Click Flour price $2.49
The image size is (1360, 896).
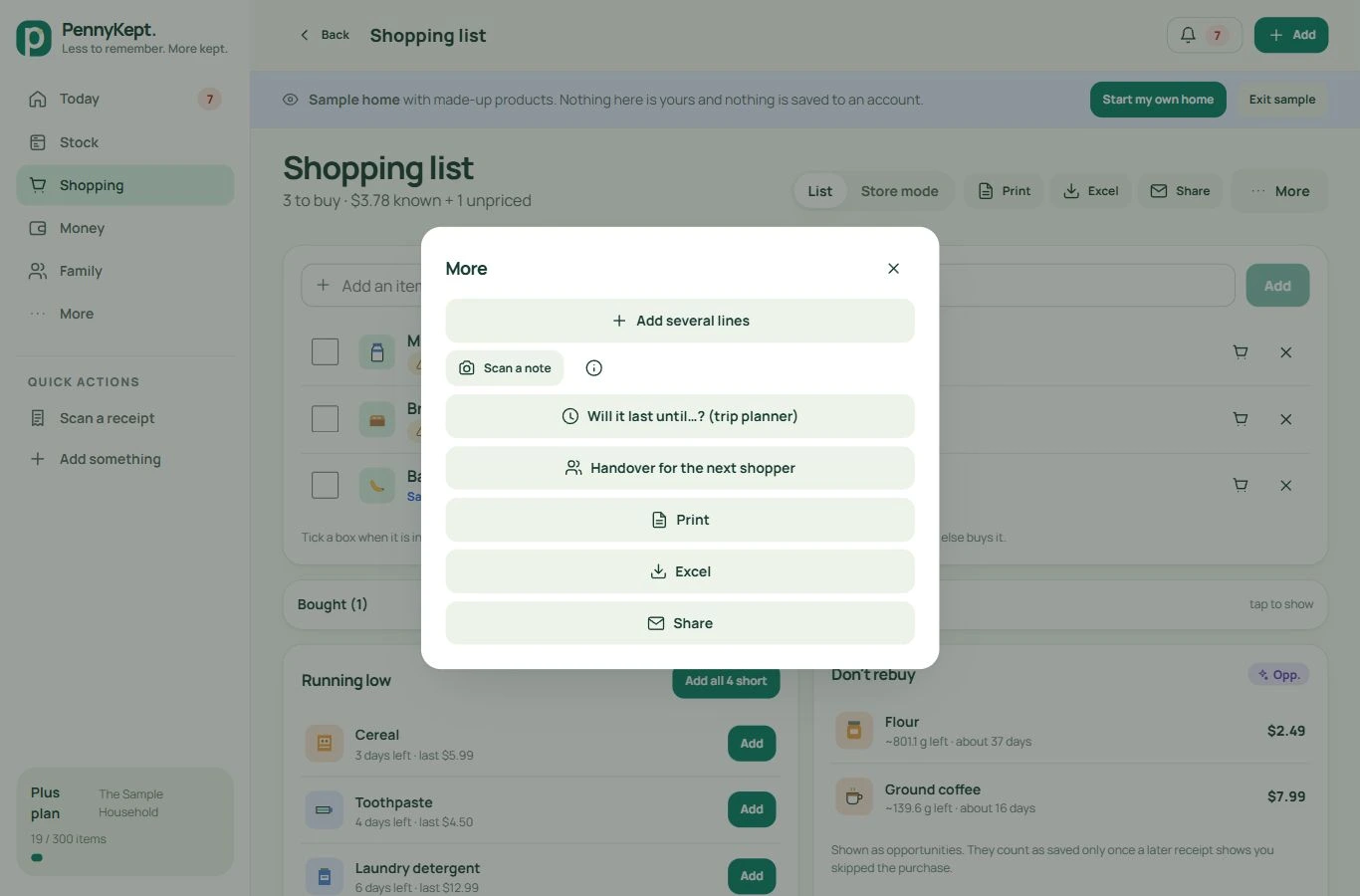pos(1285,731)
